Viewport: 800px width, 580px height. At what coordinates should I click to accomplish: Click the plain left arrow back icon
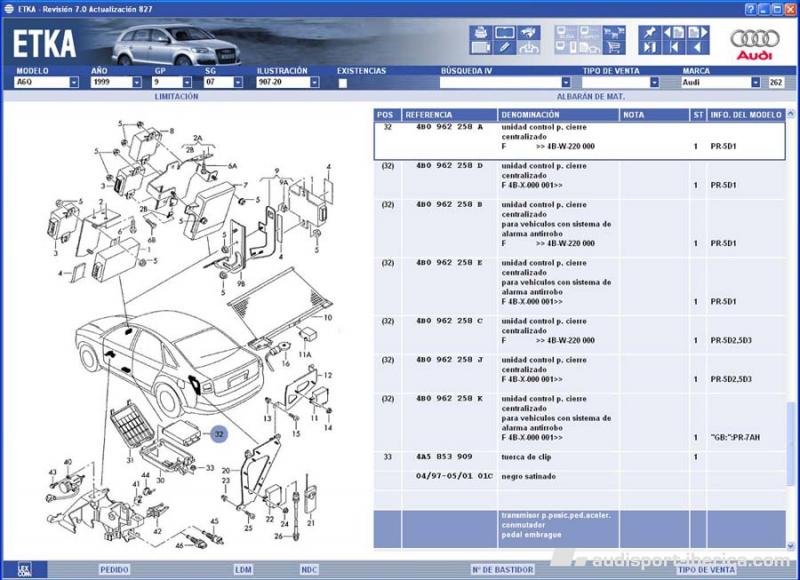[698, 48]
